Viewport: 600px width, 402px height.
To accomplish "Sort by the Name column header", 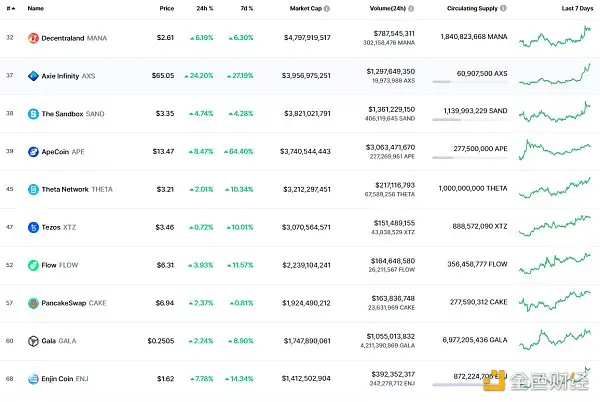I will 36,8.
